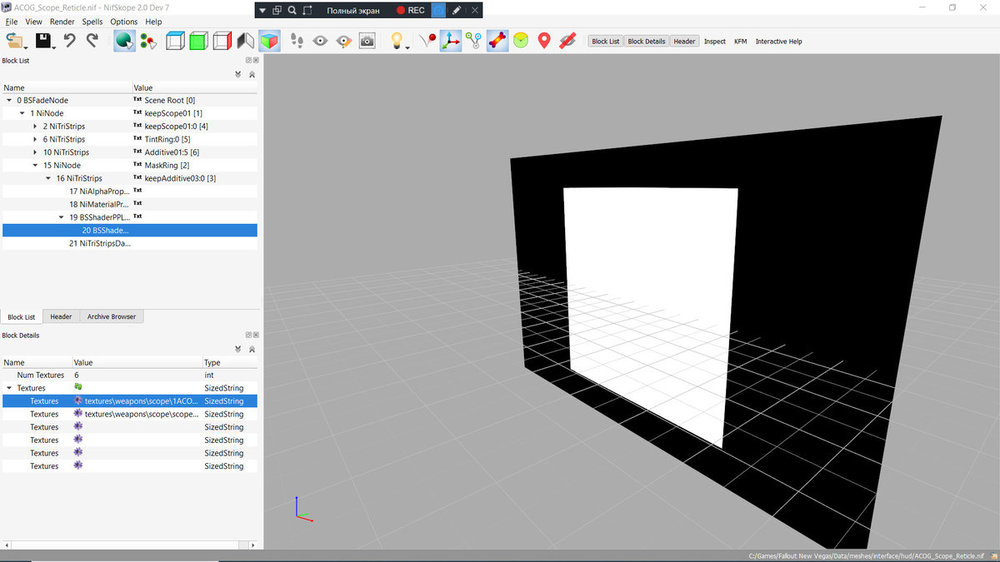Viewport: 1000px width, 562px height.
Task: Collapse the 15 NiNode MaskRing node
Action: click(x=35, y=165)
